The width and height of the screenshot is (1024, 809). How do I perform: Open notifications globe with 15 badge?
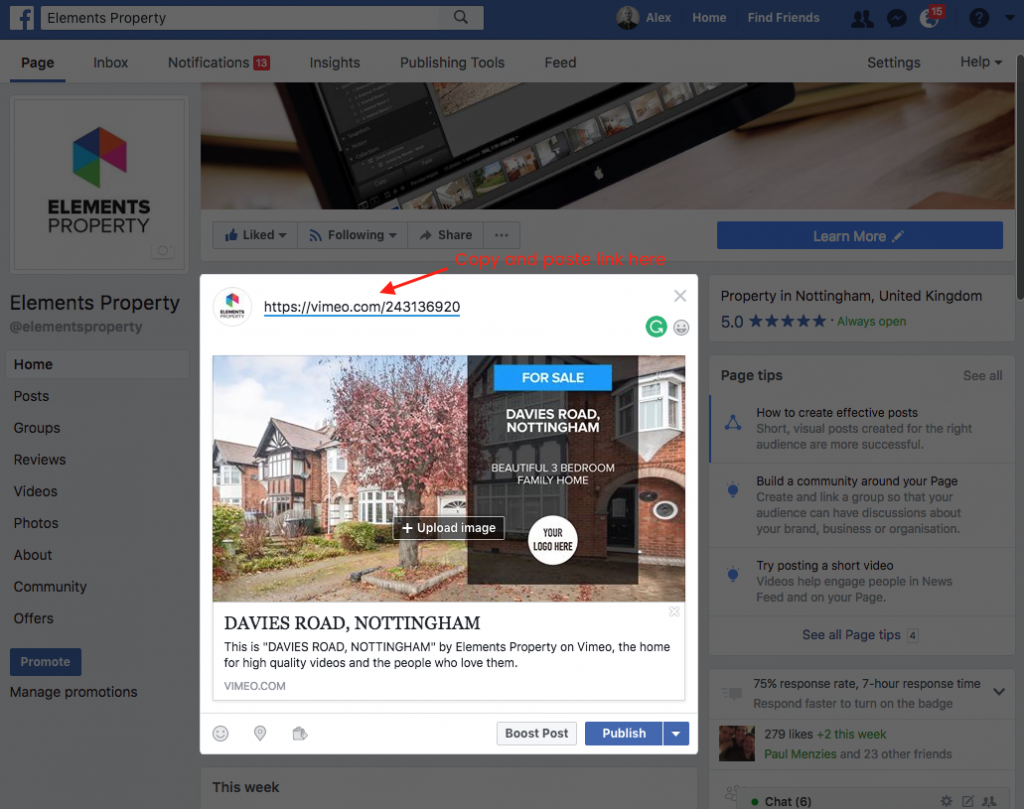(930, 17)
